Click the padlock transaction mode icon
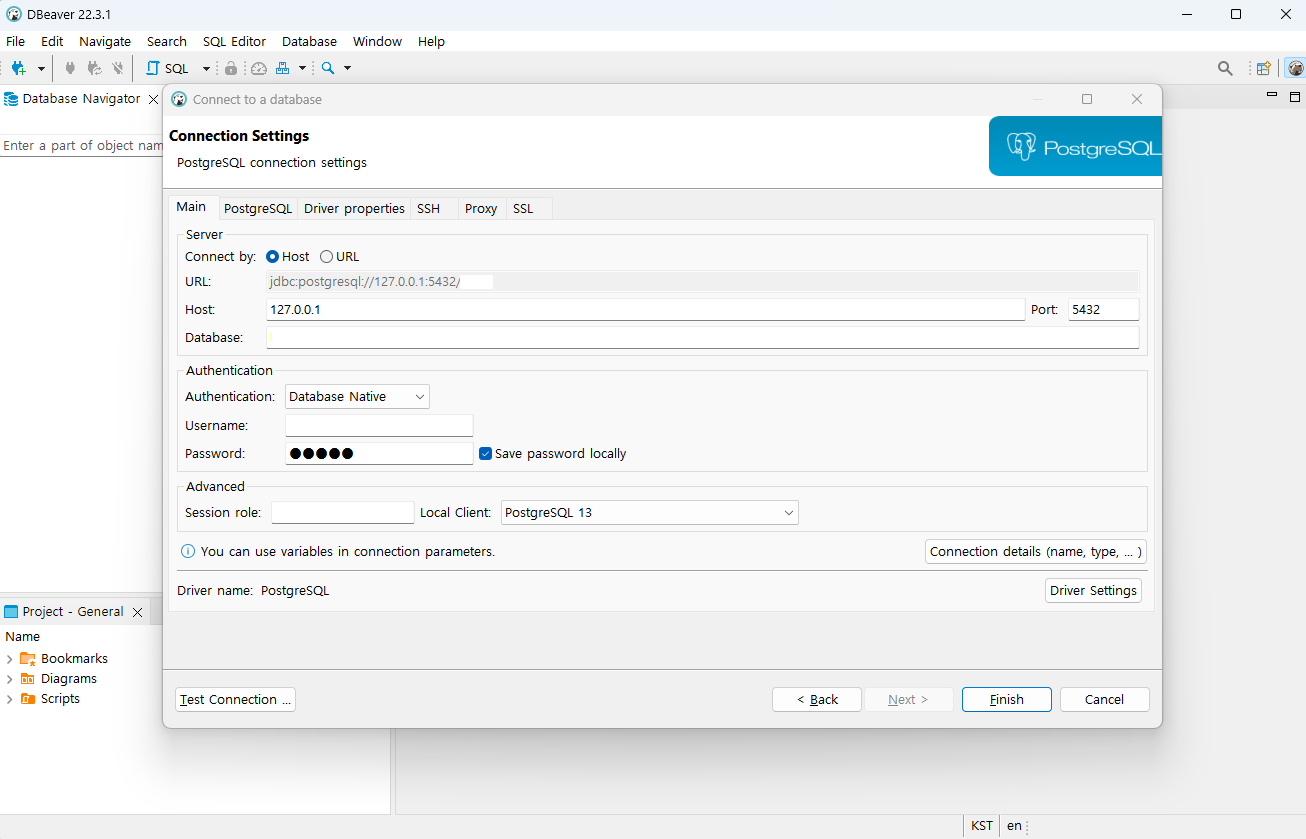 click(231, 68)
